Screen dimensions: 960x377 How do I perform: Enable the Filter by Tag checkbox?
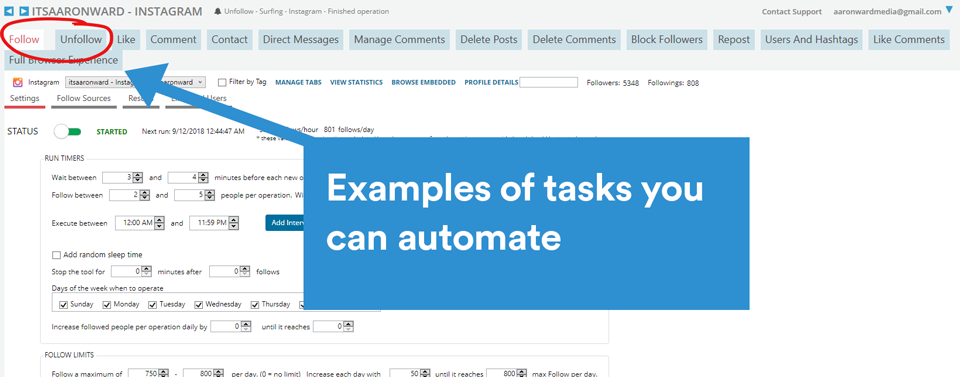pyautogui.click(x=222, y=82)
